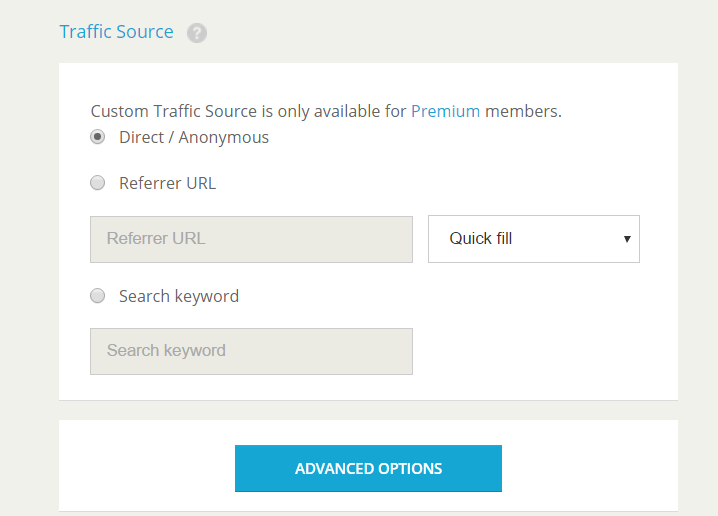Click the 'Quick fill' text in the combo box

(480, 239)
